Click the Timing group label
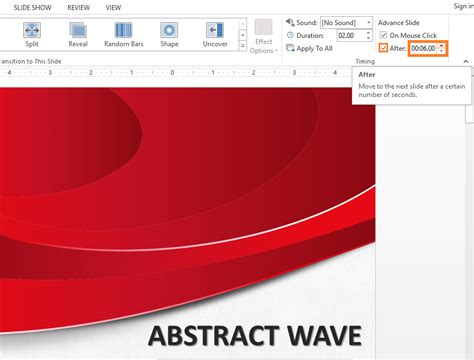Screen dimensions: 474x360 [365, 61]
